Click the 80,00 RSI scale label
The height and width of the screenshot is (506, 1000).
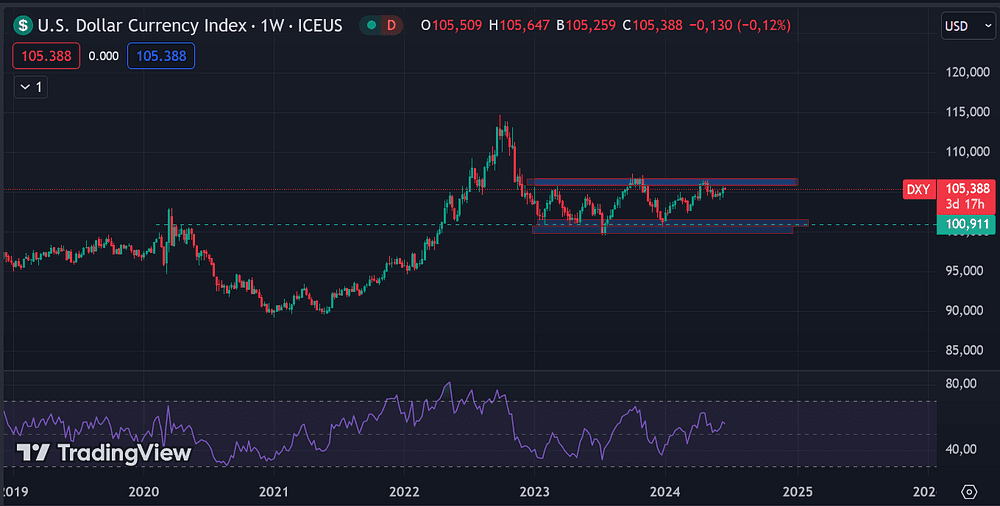pos(962,383)
